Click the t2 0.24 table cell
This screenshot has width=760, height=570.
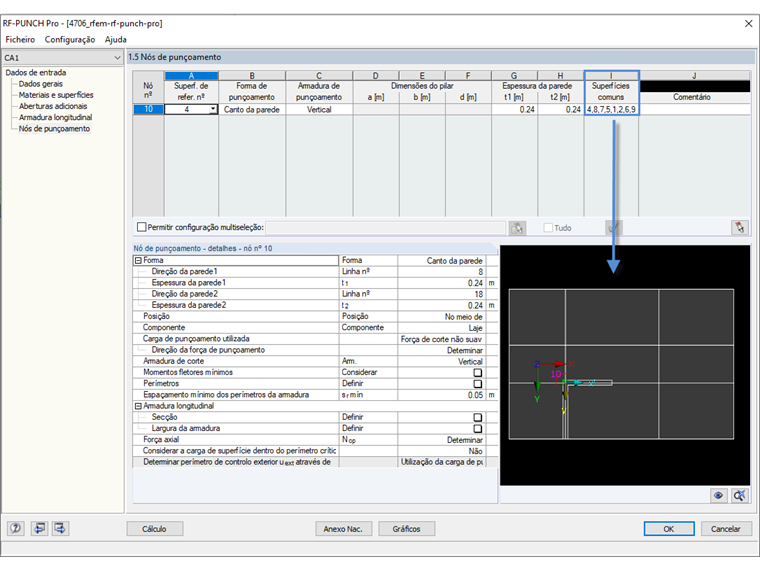(x=561, y=110)
